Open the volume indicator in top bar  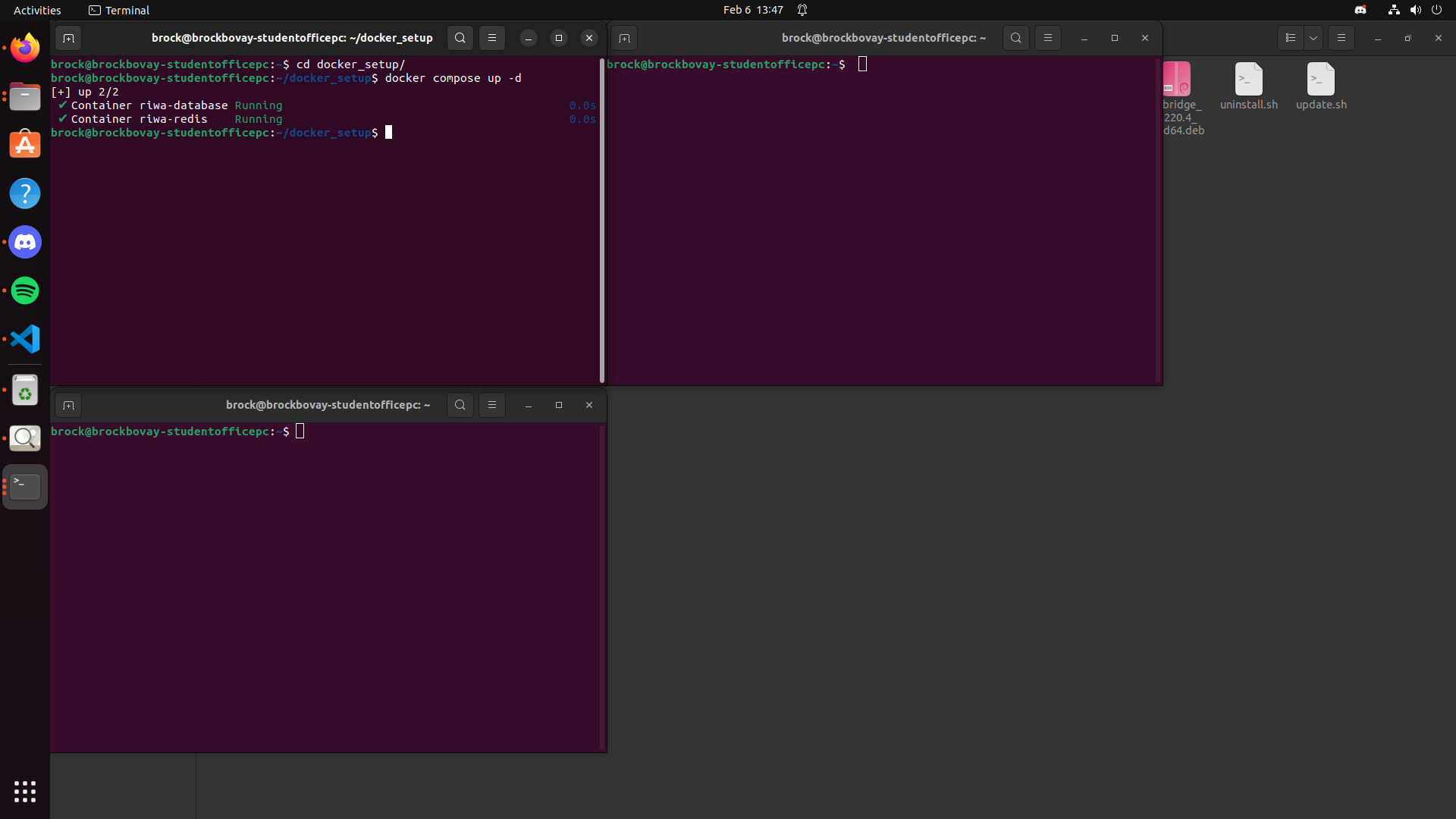pos(1415,10)
